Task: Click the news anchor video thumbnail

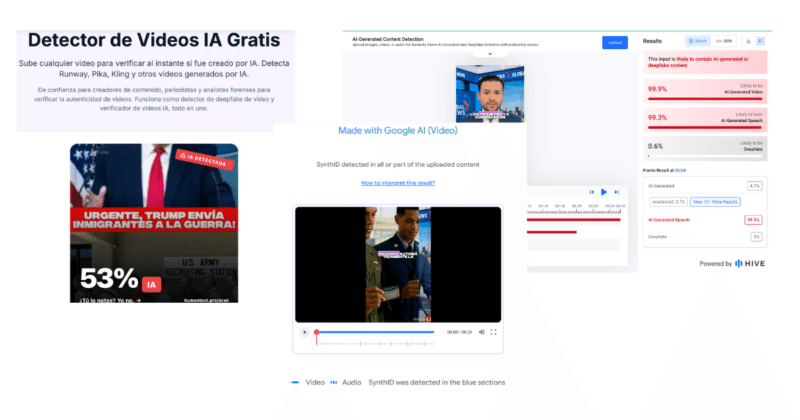Action: click(x=490, y=93)
